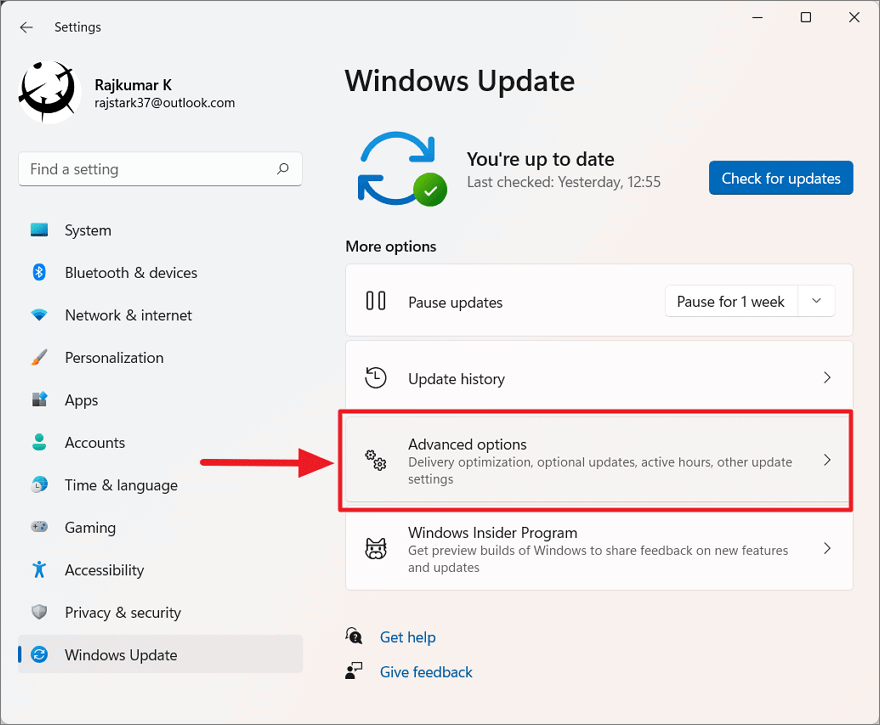The width and height of the screenshot is (880, 725).
Task: Minimize the Settings window
Action: (x=757, y=17)
